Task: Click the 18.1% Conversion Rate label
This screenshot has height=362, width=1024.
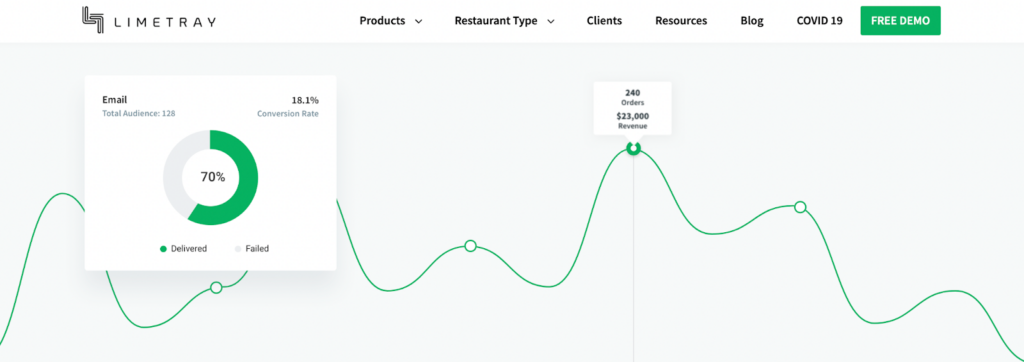Action: click(288, 107)
